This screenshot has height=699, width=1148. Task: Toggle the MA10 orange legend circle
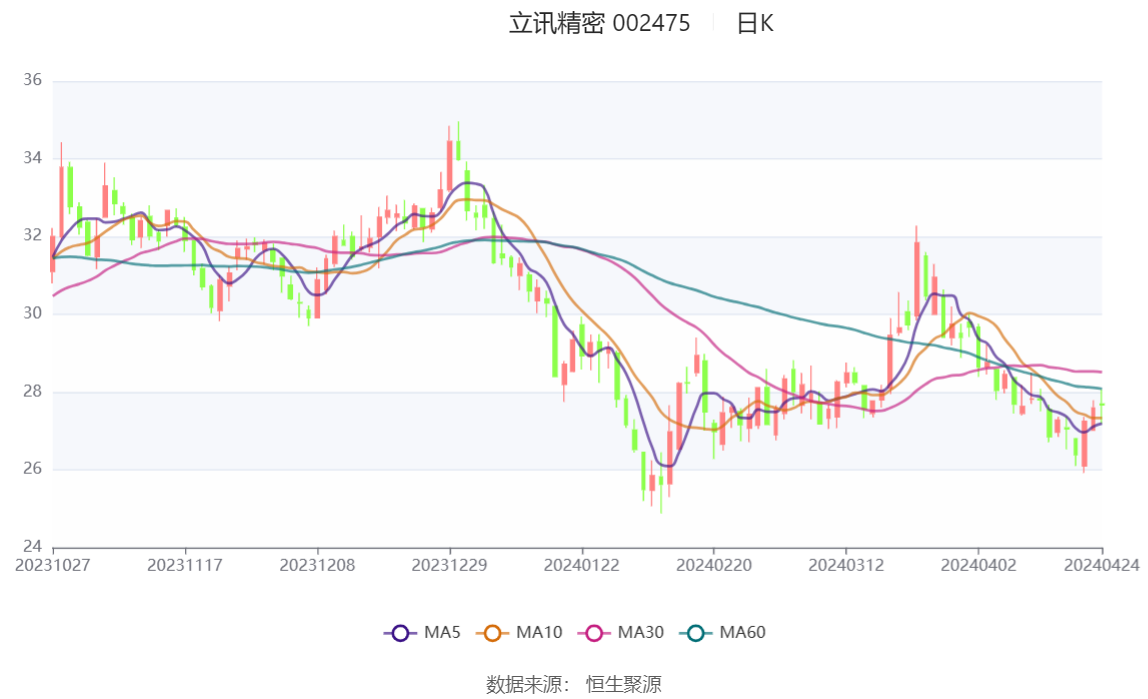click(x=492, y=633)
